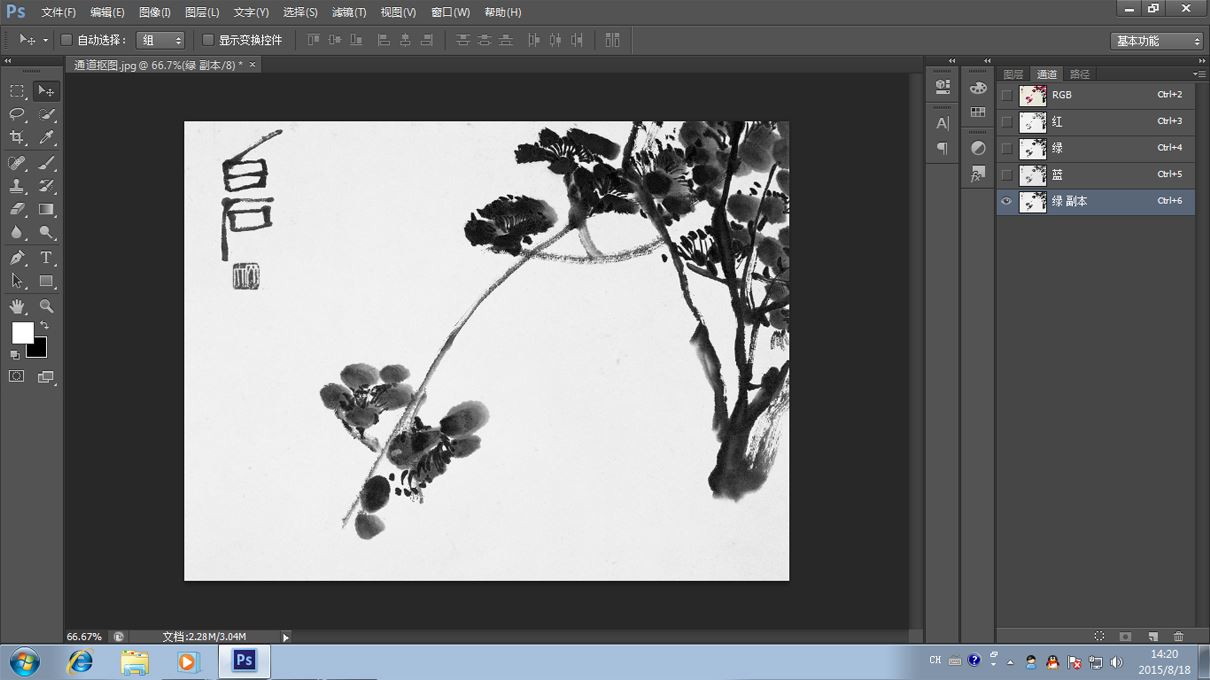
Task: Select the Zoom tool
Action: point(46,306)
